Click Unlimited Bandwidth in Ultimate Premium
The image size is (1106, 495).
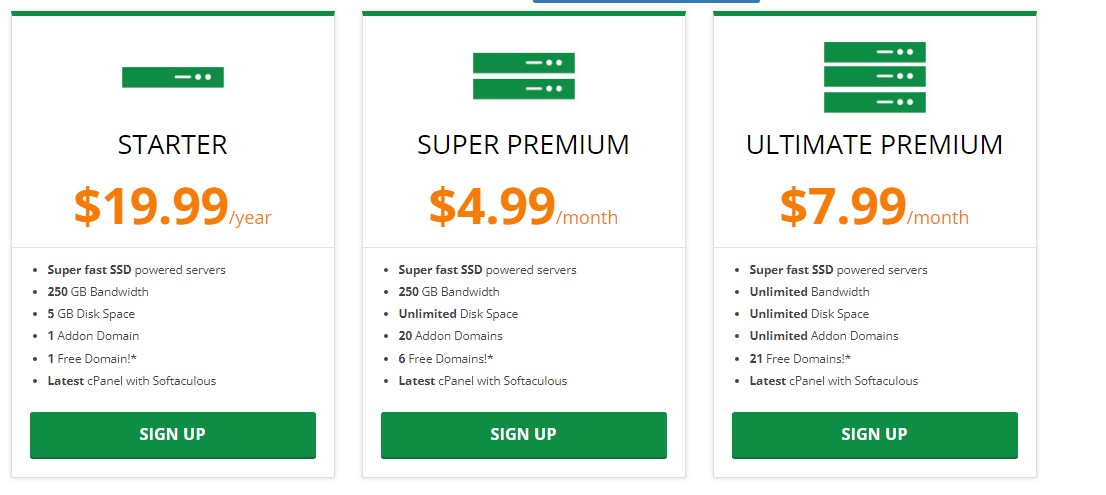pos(809,292)
